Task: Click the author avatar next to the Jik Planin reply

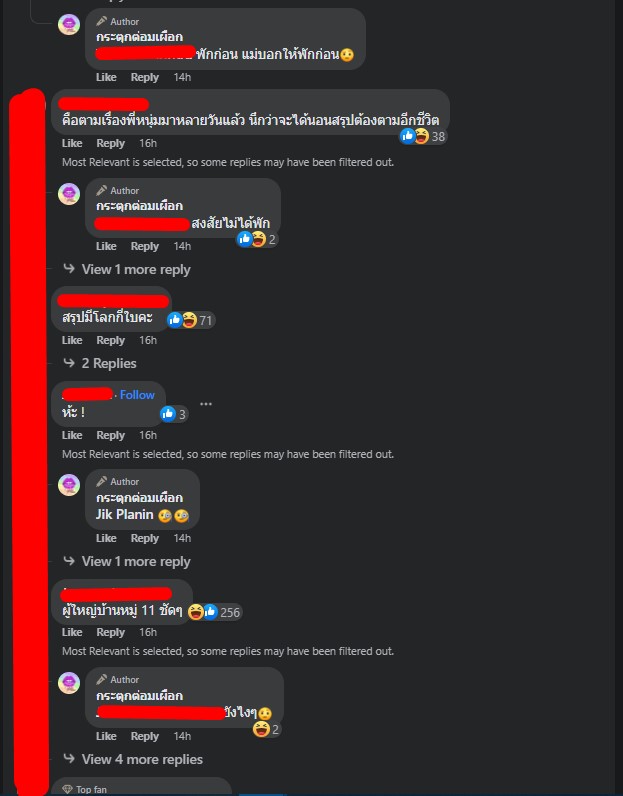Action: tap(69, 485)
